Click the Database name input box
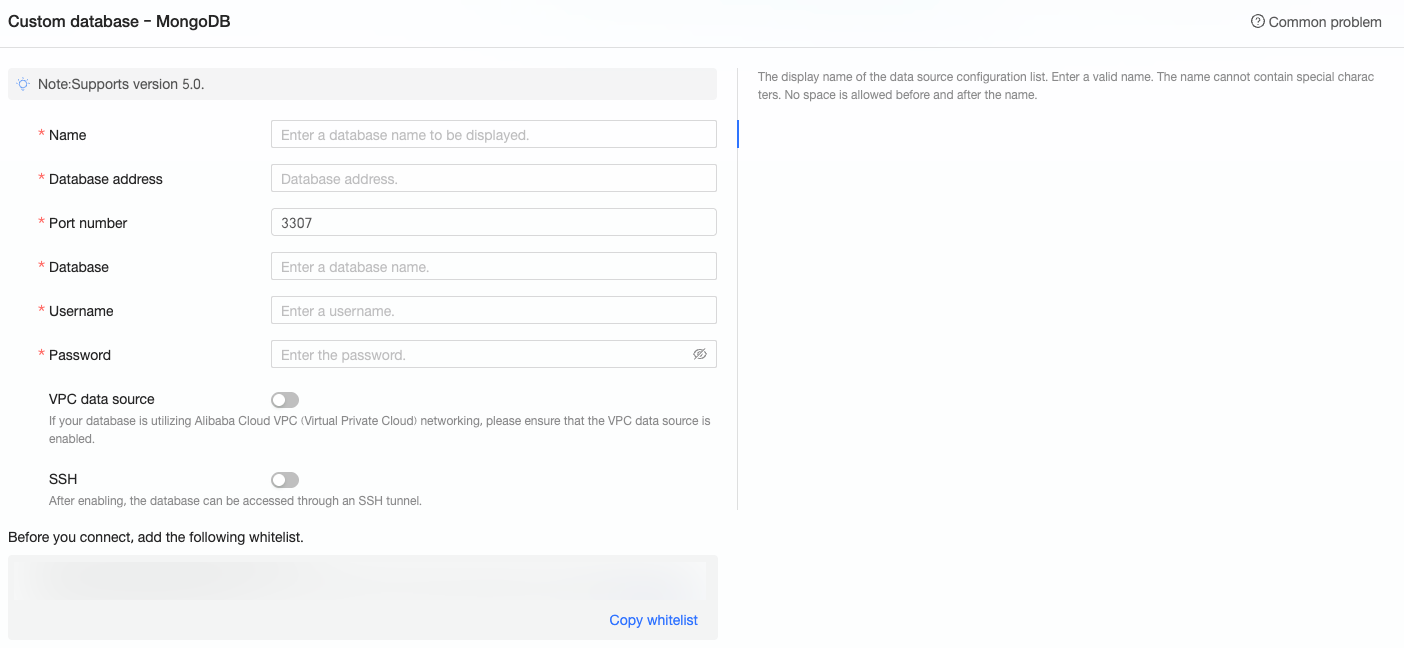This screenshot has width=1404, height=648. point(493,266)
